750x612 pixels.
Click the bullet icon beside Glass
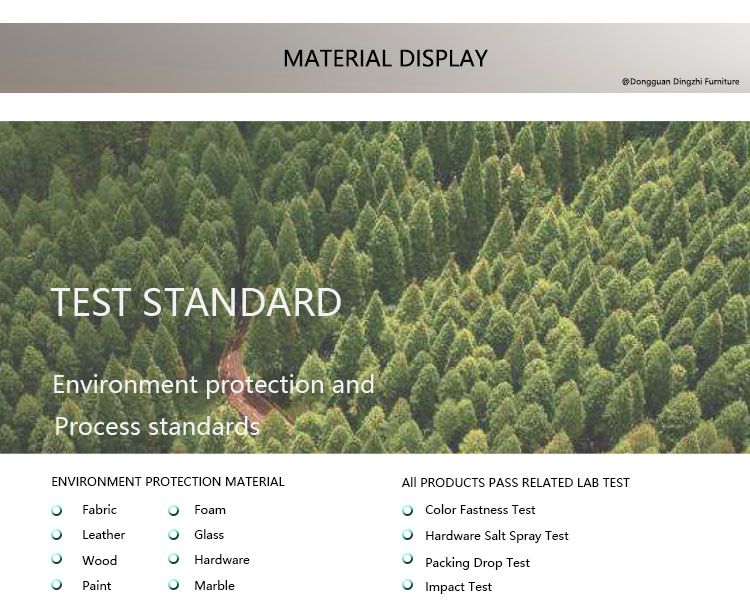coord(174,534)
